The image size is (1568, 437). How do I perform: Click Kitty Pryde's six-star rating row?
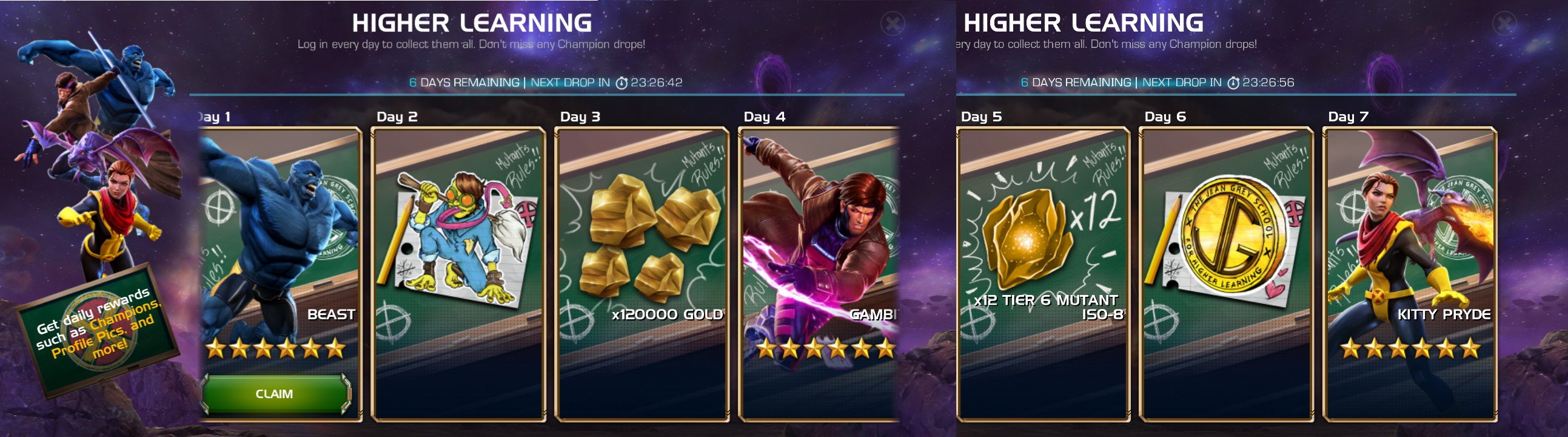(x=1410, y=348)
